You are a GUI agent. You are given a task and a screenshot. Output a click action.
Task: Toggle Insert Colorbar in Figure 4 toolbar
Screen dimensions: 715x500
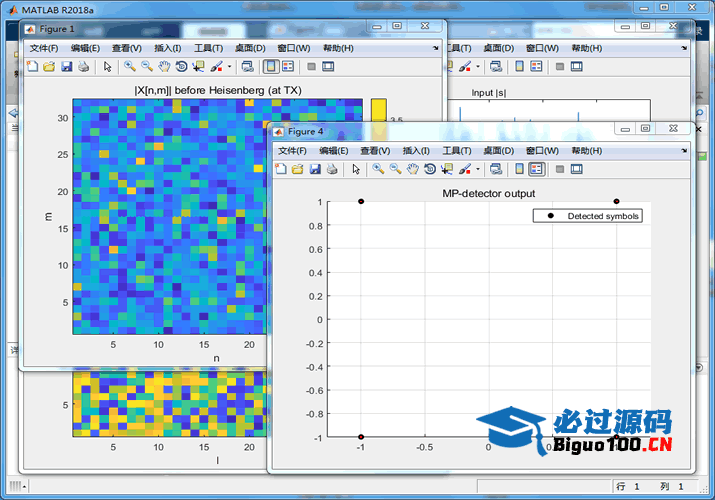(519, 169)
